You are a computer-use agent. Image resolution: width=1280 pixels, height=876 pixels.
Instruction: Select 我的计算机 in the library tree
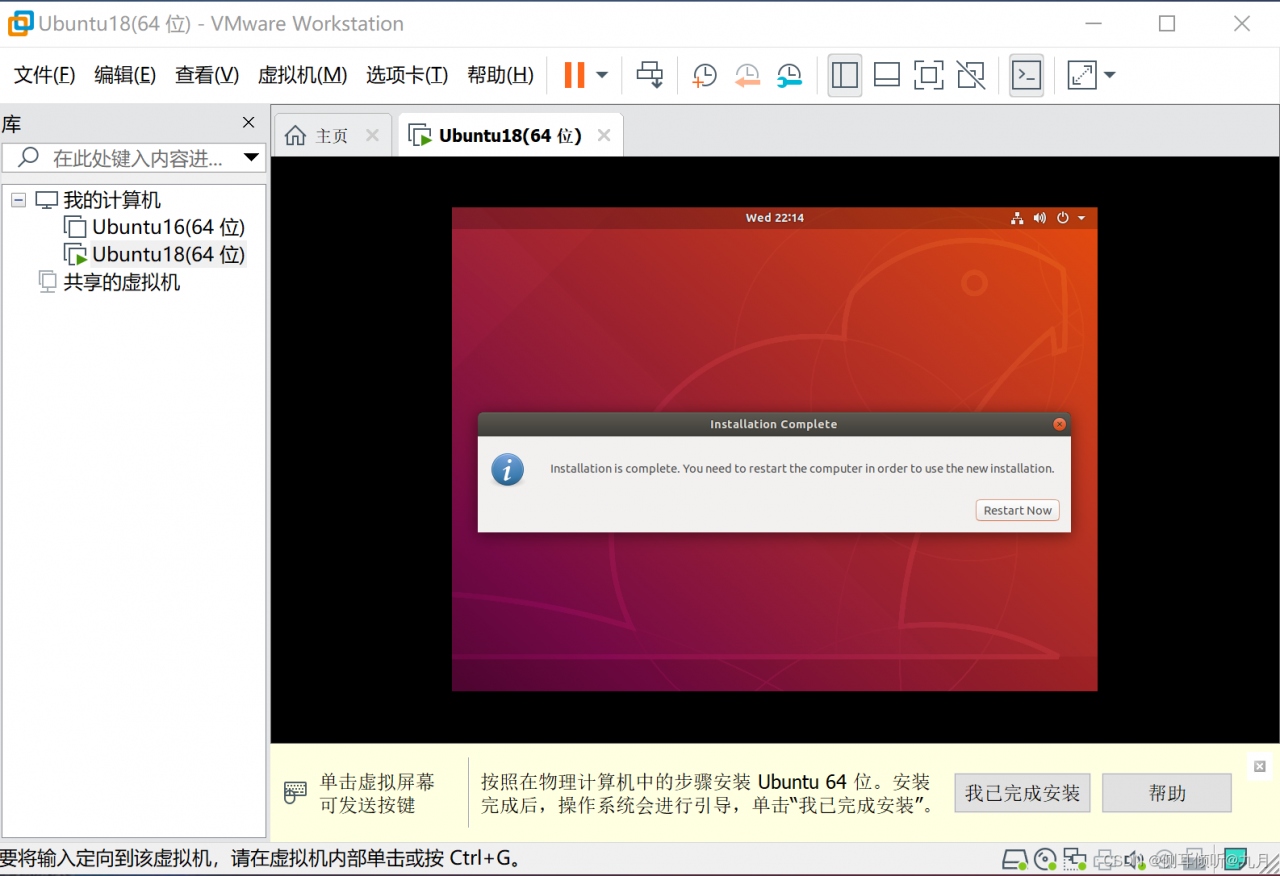(x=112, y=200)
